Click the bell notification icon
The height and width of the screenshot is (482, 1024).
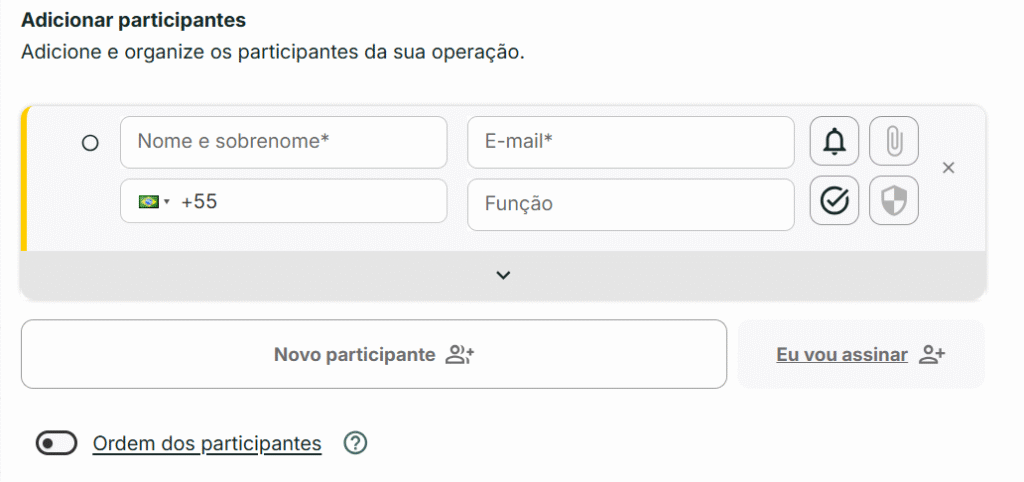(x=834, y=142)
